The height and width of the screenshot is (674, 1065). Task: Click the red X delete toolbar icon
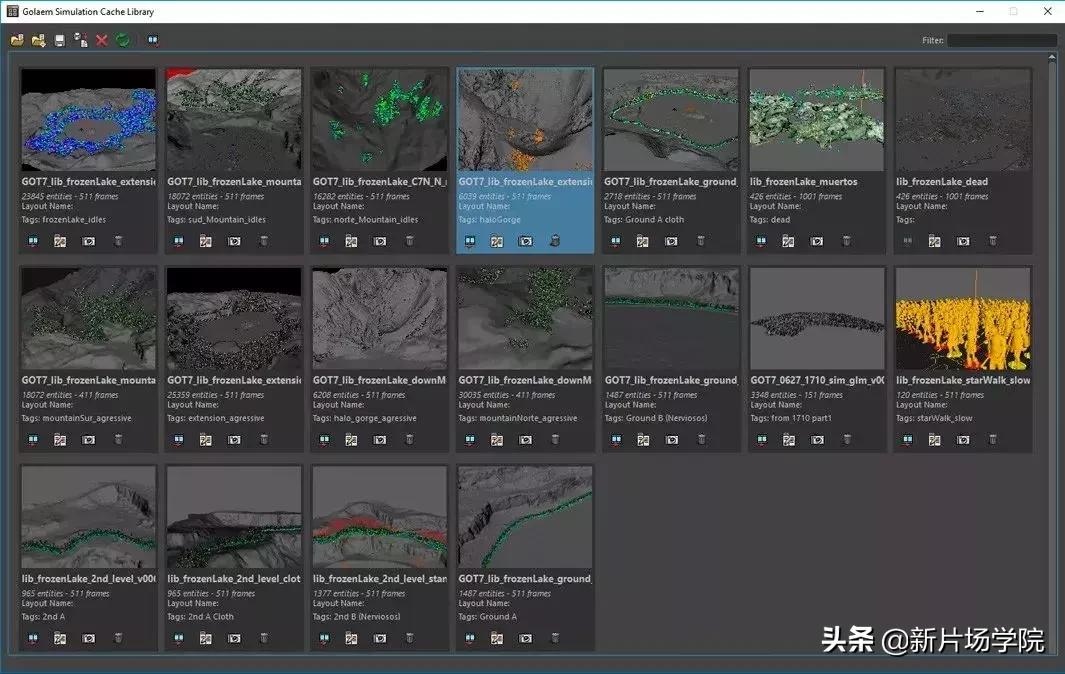100,40
